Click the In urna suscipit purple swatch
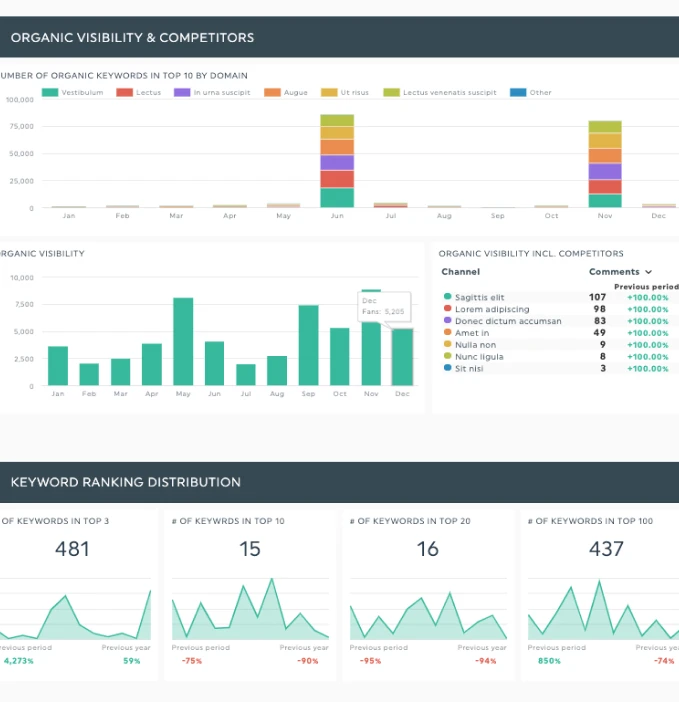The image size is (679, 702). click(182, 93)
